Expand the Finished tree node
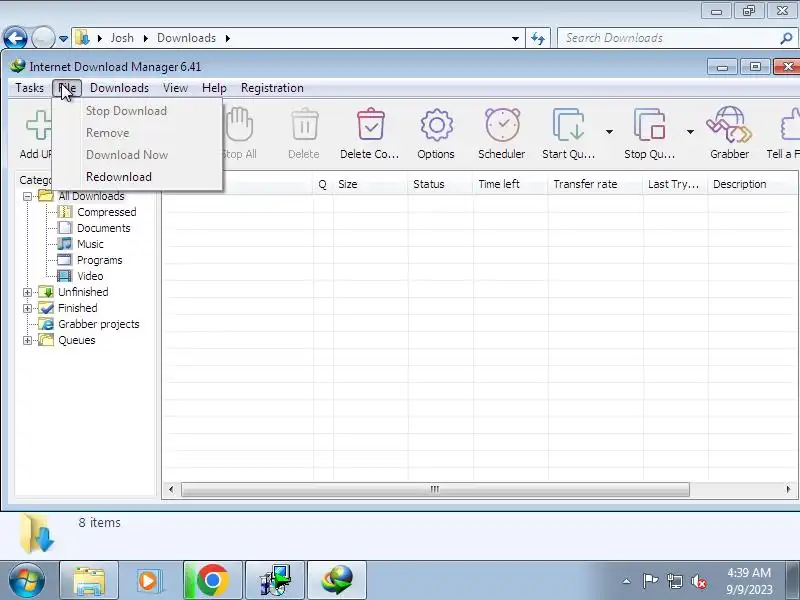 click(x=28, y=308)
